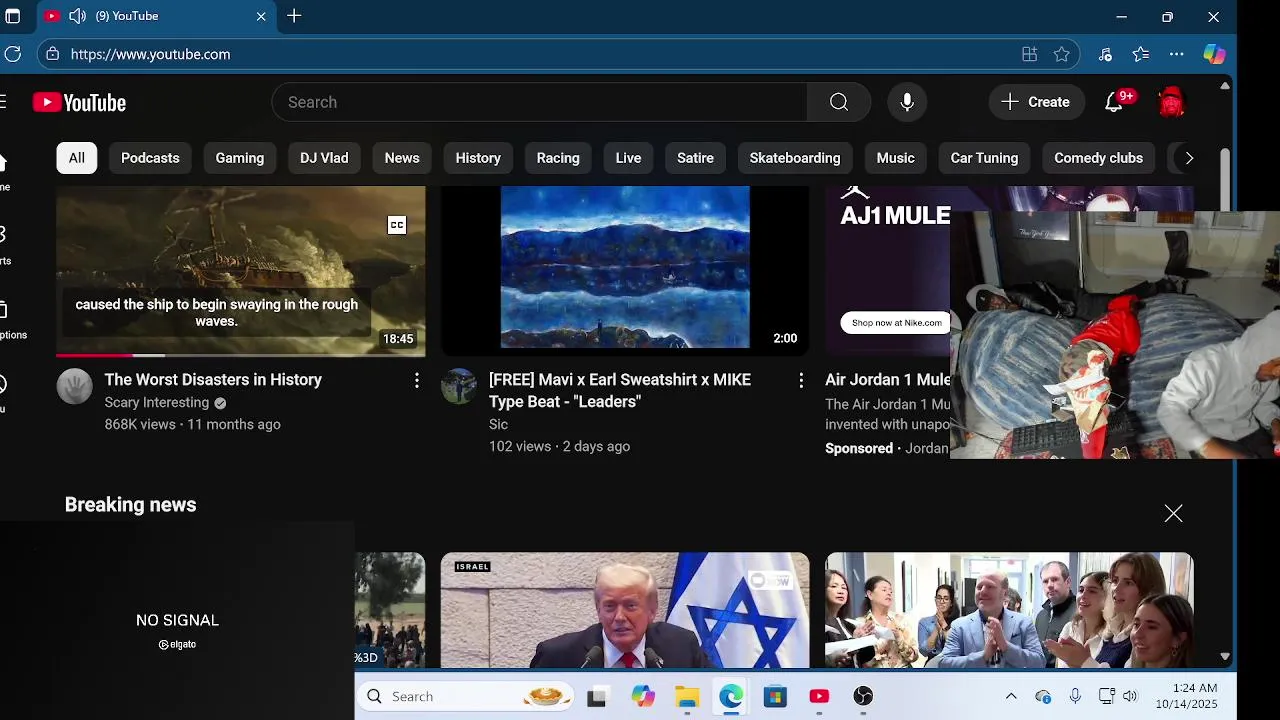This screenshot has height=720, width=1280.
Task: Play the ship disaster video thumbnail
Action: click(x=241, y=271)
